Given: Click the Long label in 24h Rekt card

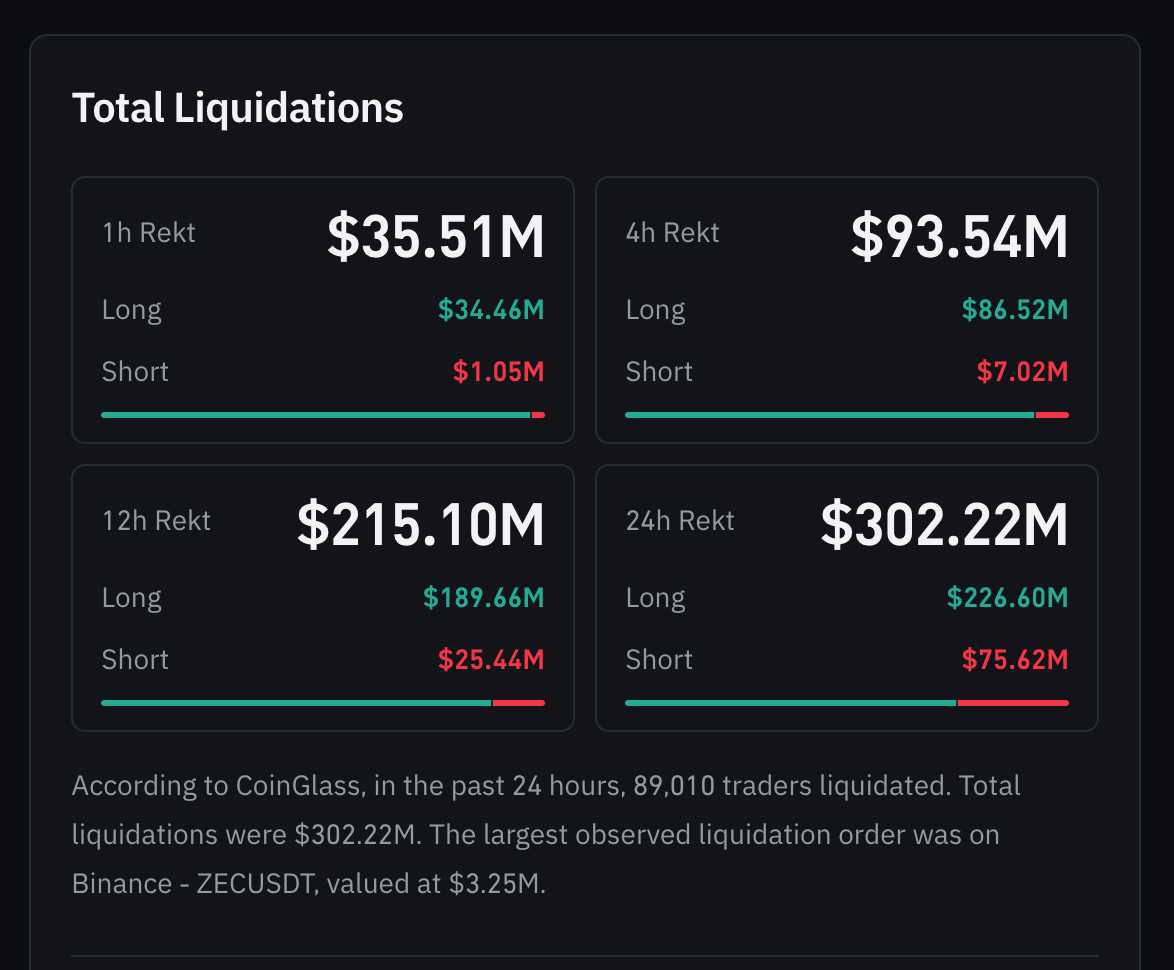Looking at the screenshot, I should tap(656, 599).
